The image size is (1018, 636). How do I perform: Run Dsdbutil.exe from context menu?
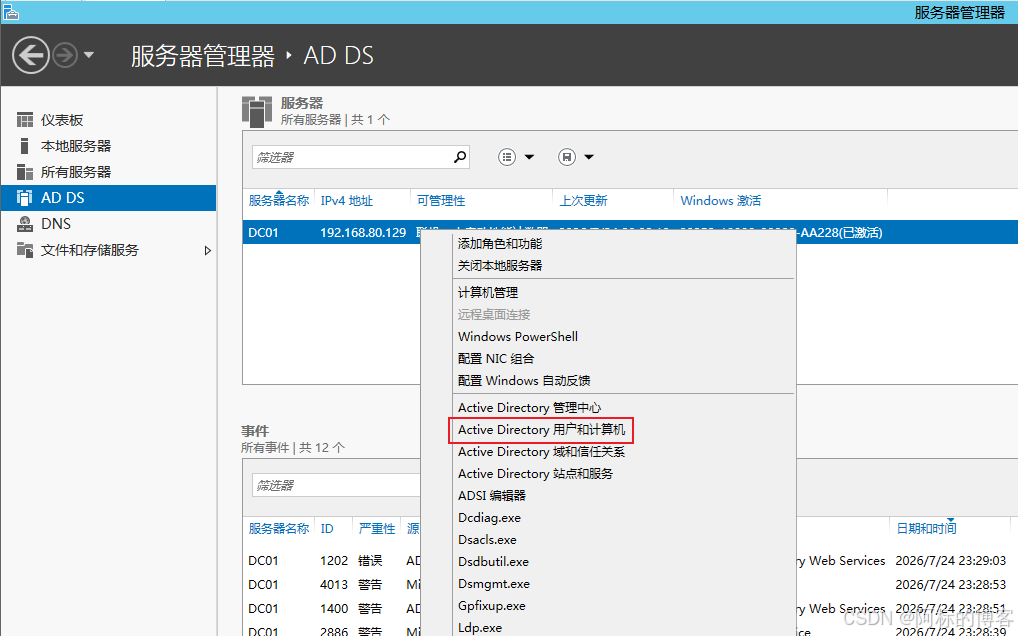pos(493,562)
